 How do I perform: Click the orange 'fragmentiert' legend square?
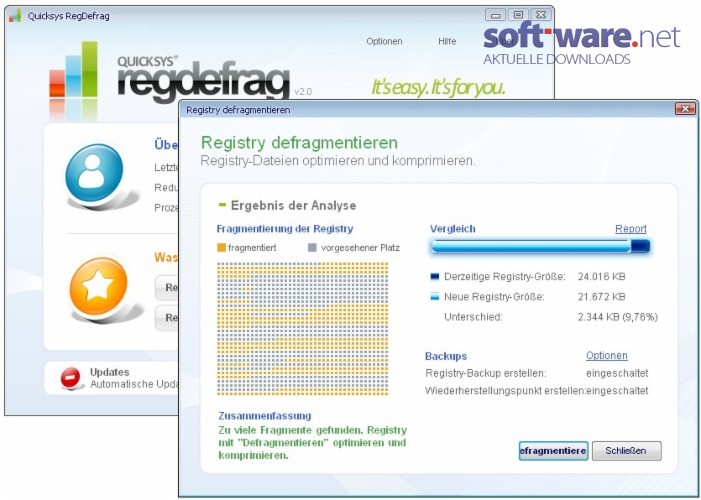tap(221, 247)
